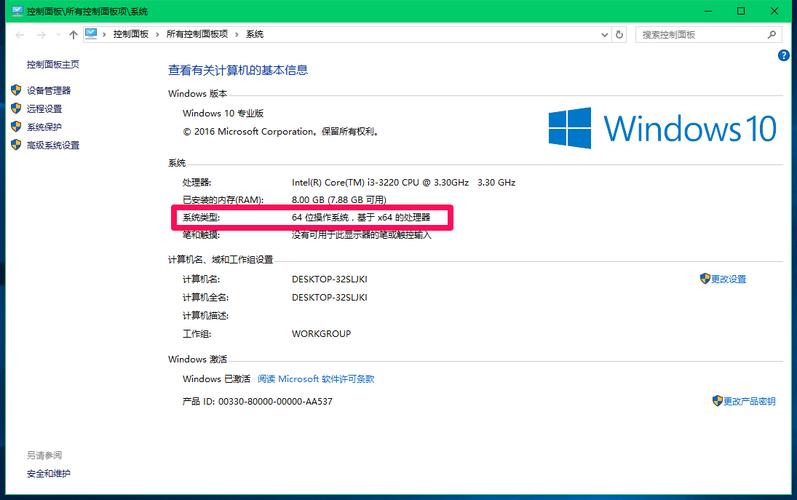
Task: Select 控制面板 in the breadcrumb path
Action: [x=131, y=34]
